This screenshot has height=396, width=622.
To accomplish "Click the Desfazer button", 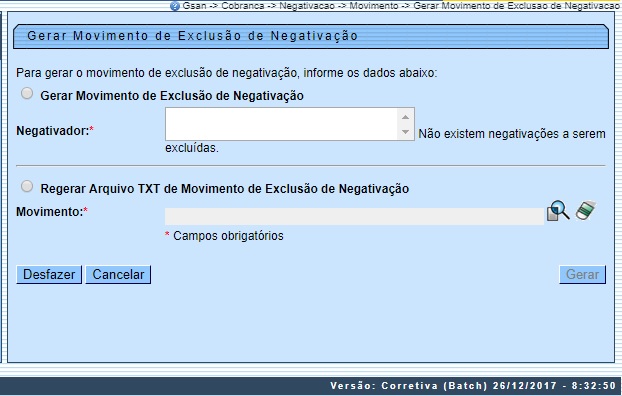I will click(x=49, y=275).
